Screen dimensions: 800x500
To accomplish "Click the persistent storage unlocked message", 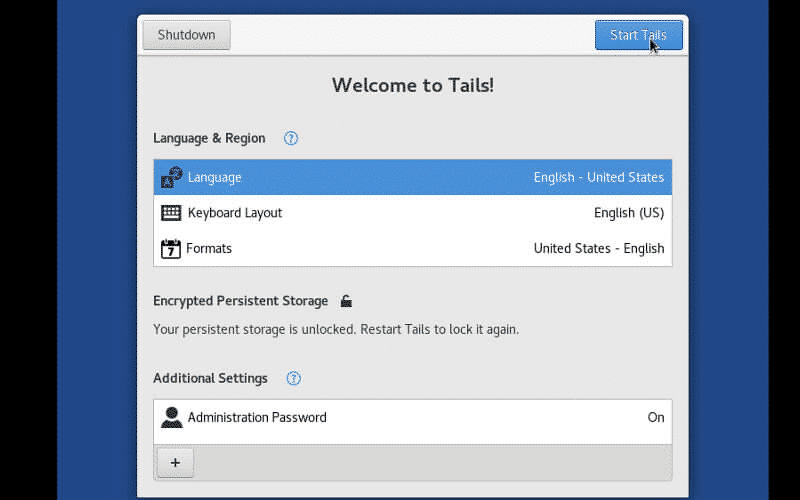I will tap(336, 330).
